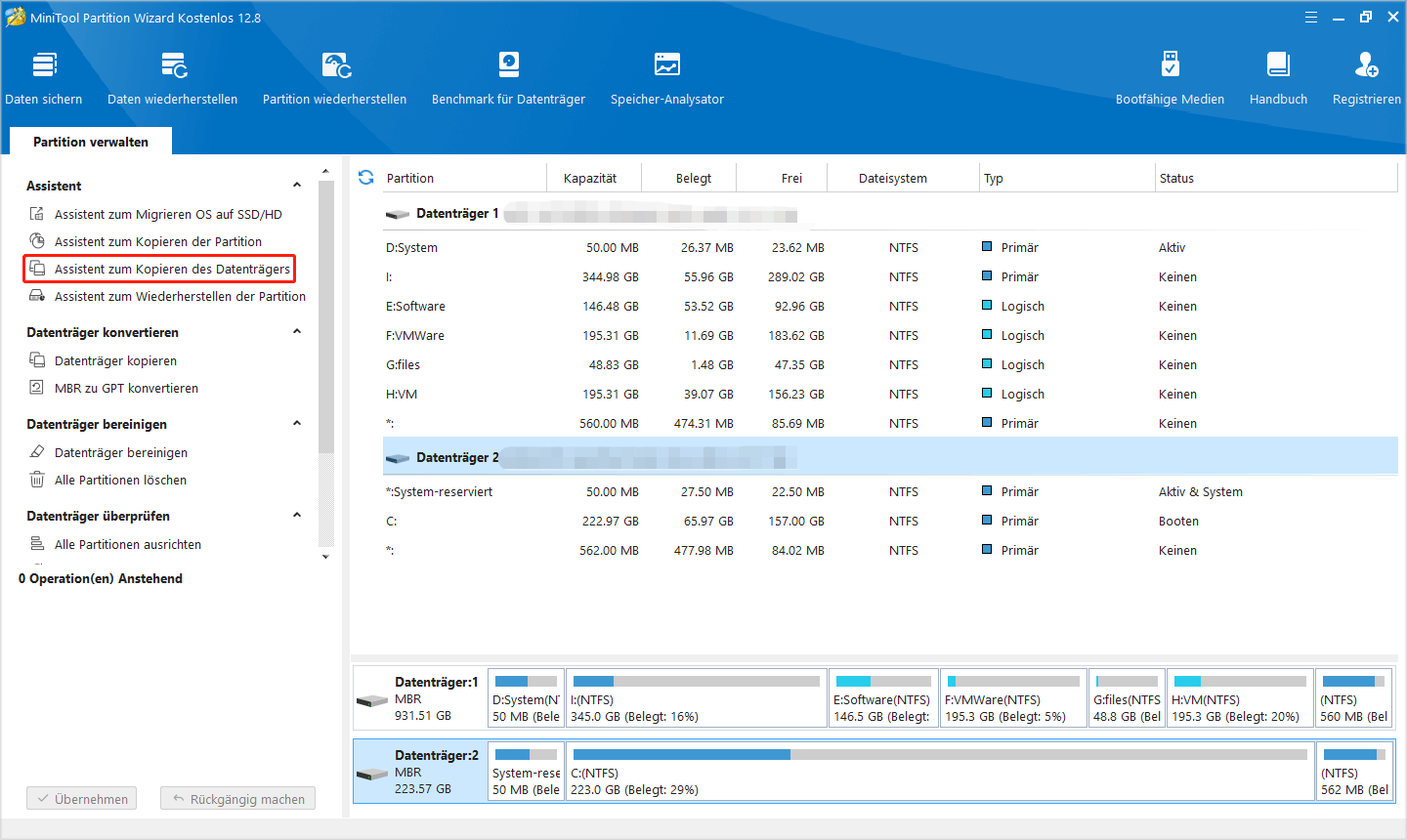Open the Speicher-Analysator

click(667, 78)
